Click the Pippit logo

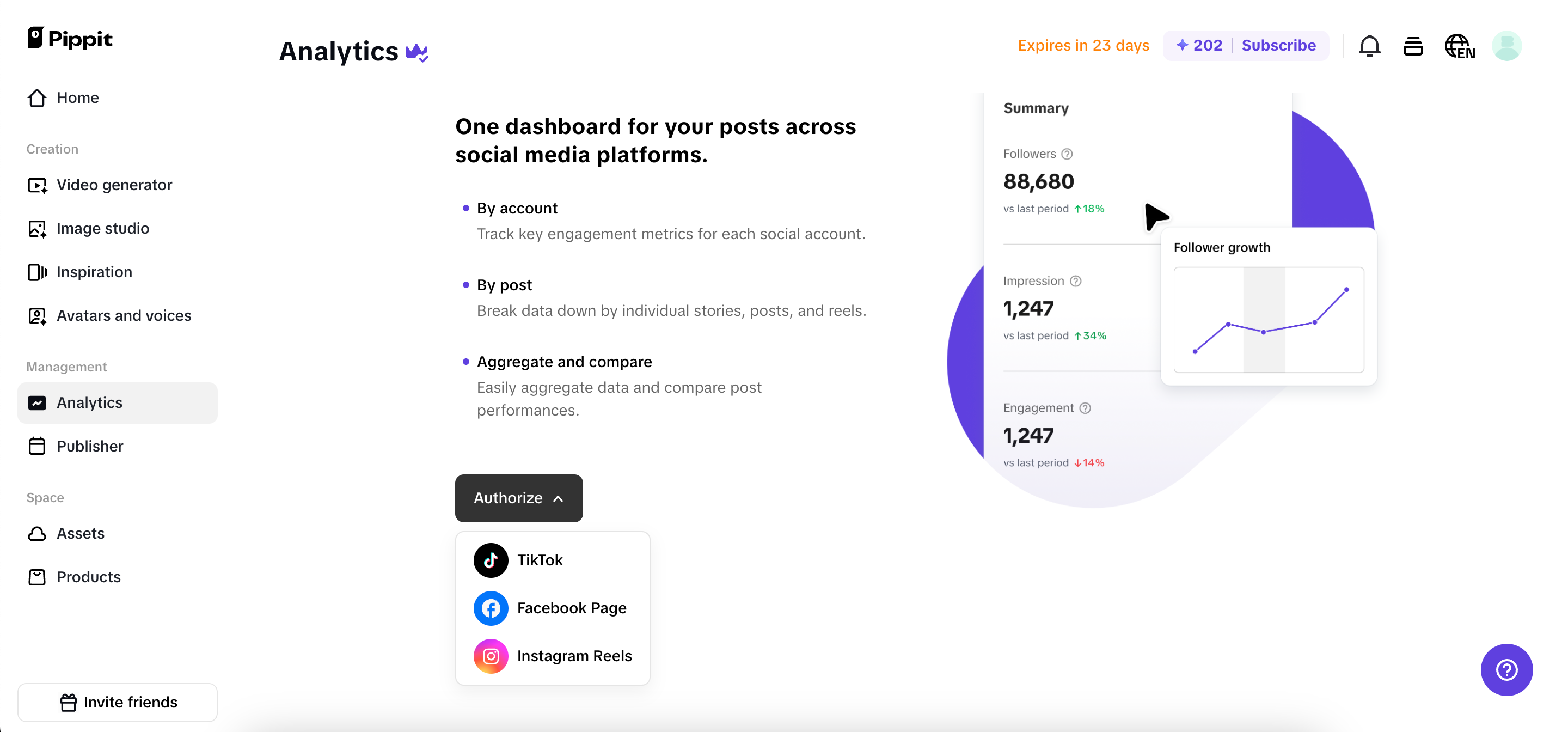click(70, 38)
